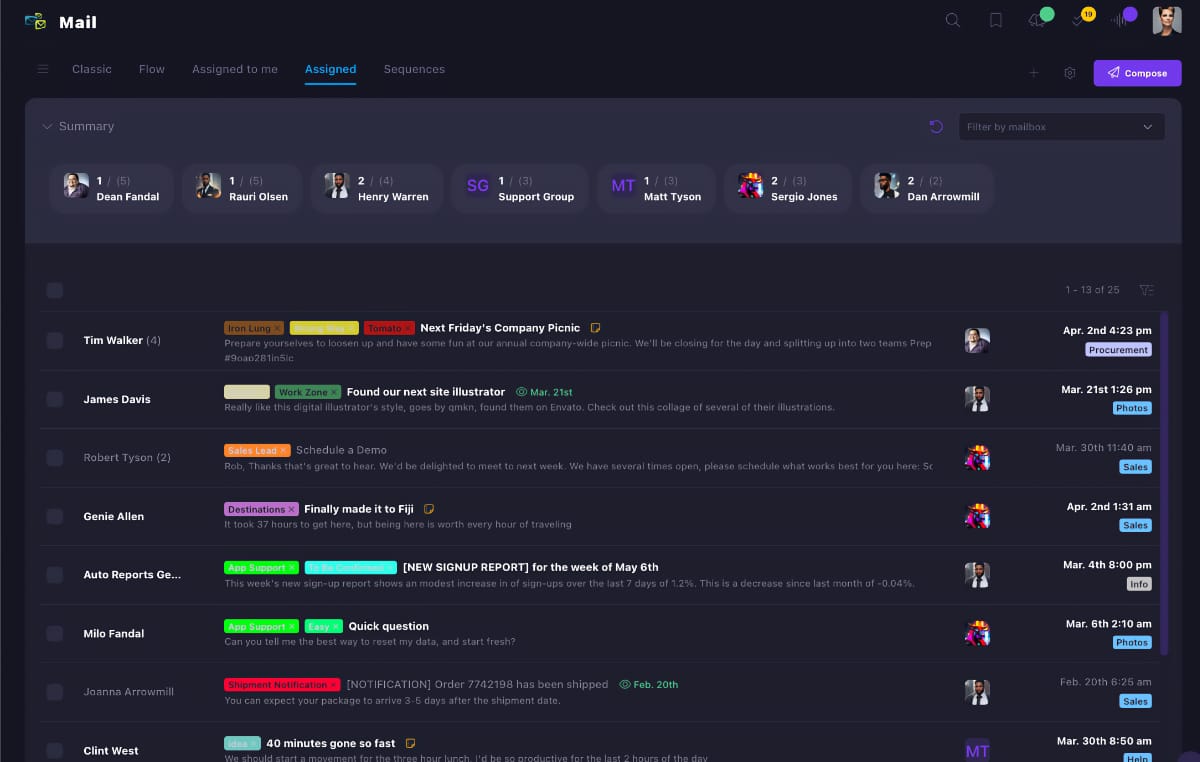The height and width of the screenshot is (762, 1200).
Task: Select the Clint West email checkbox
Action: coord(55,750)
